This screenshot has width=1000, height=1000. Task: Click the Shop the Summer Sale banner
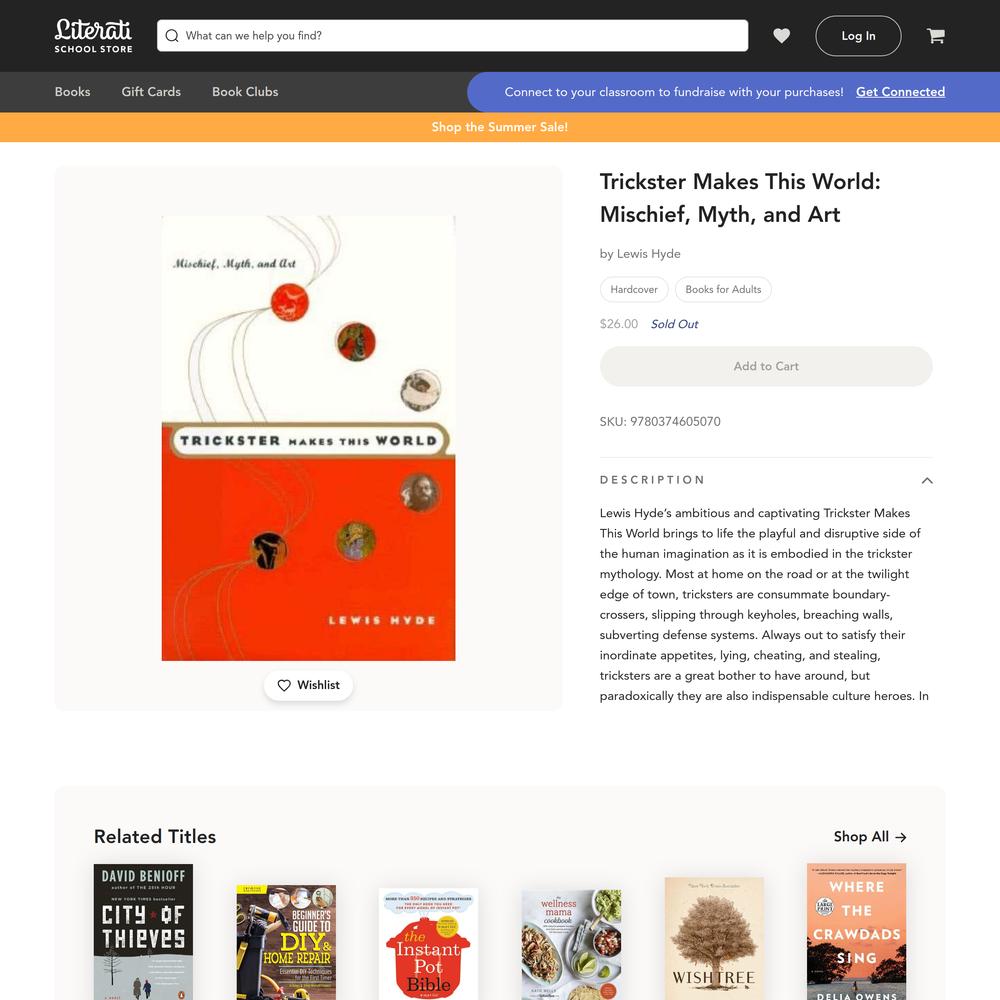500,127
